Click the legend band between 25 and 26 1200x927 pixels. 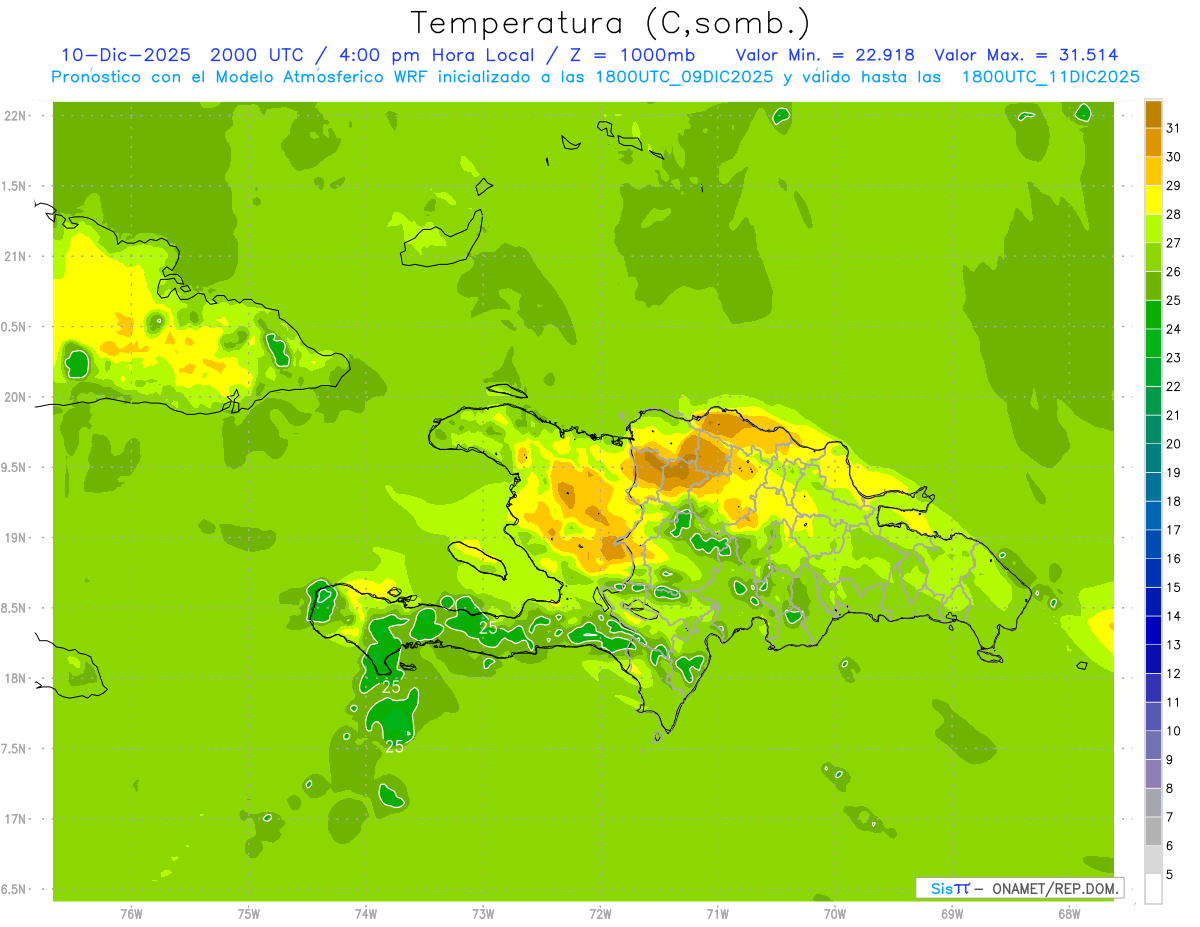(1153, 287)
